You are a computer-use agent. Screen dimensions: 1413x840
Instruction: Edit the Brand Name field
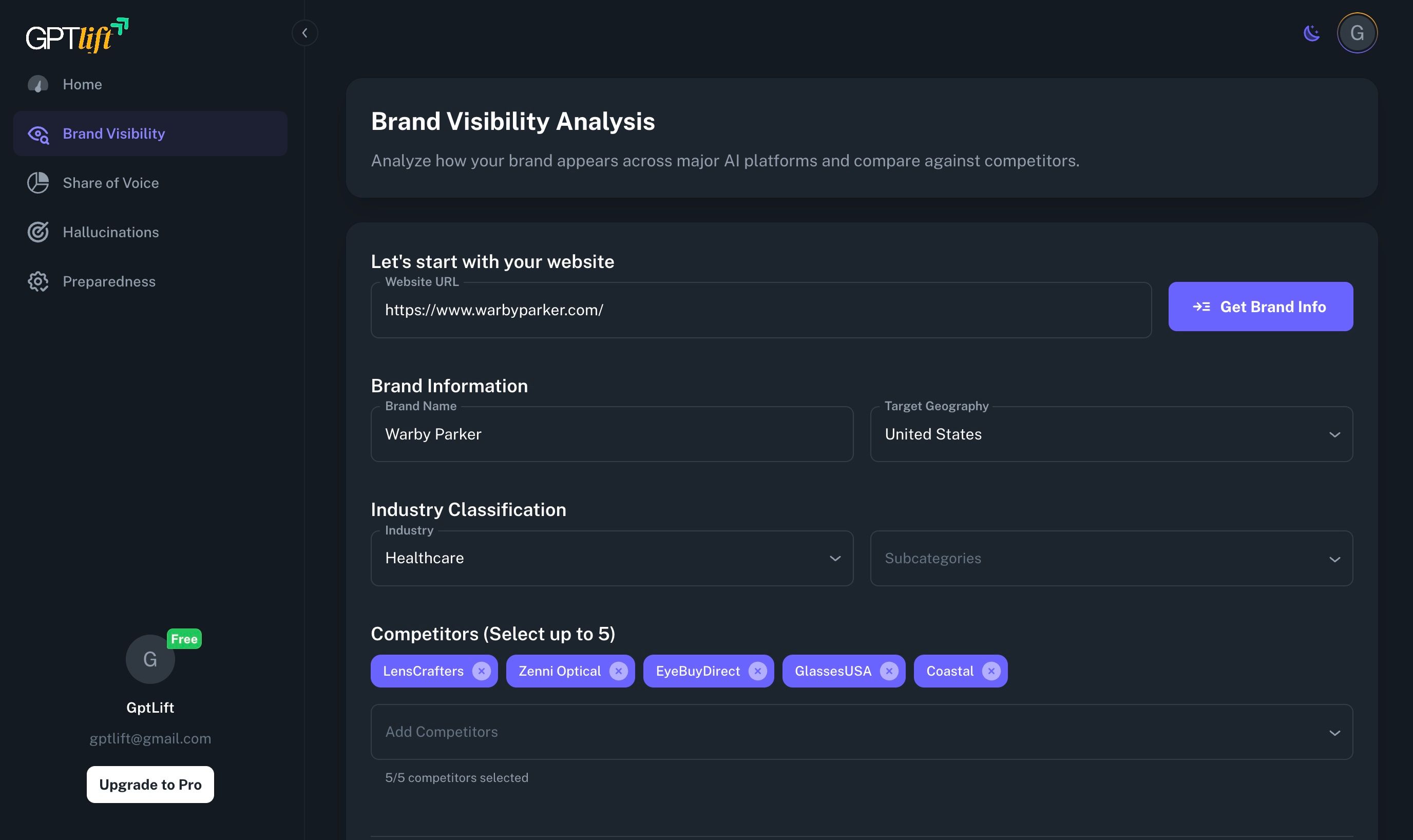(612, 434)
